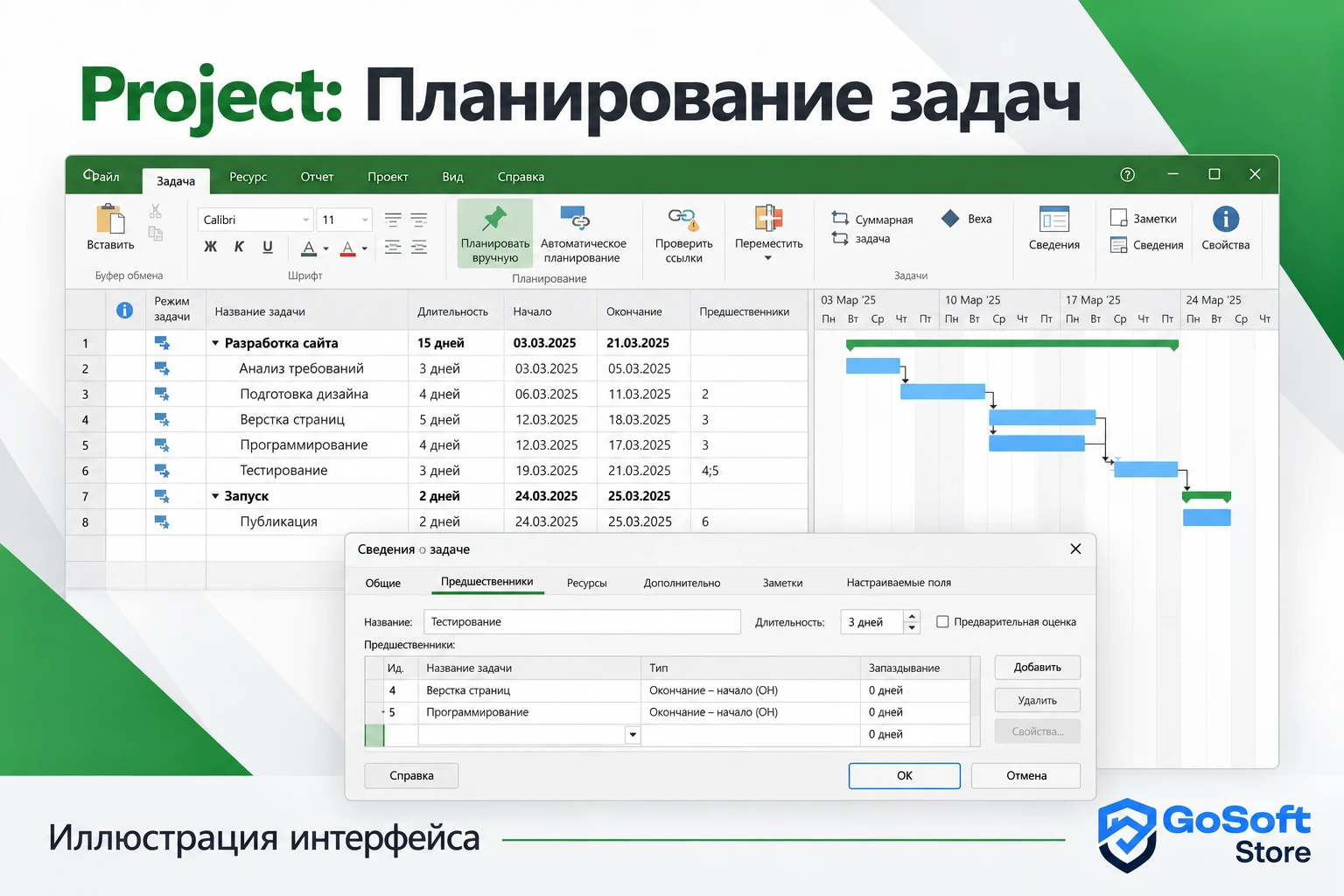
Task: Open the Дополнительно dialog tab
Action: (x=682, y=583)
